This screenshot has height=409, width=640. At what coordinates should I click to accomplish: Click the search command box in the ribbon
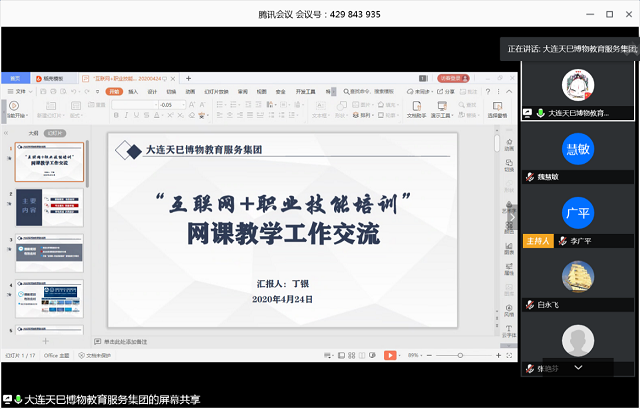[369, 92]
